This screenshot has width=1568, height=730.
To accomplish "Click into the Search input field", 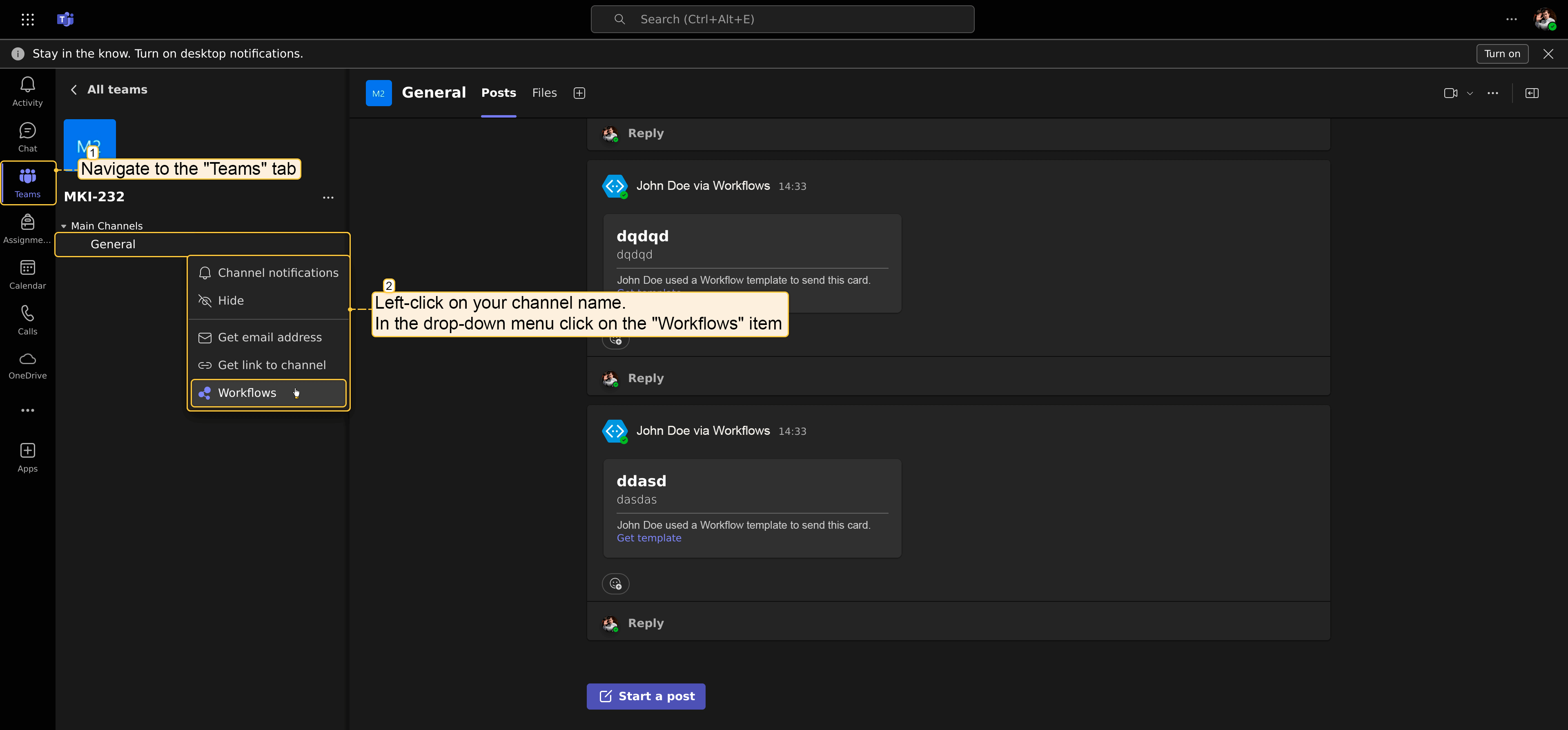I will pyautogui.click(x=782, y=20).
